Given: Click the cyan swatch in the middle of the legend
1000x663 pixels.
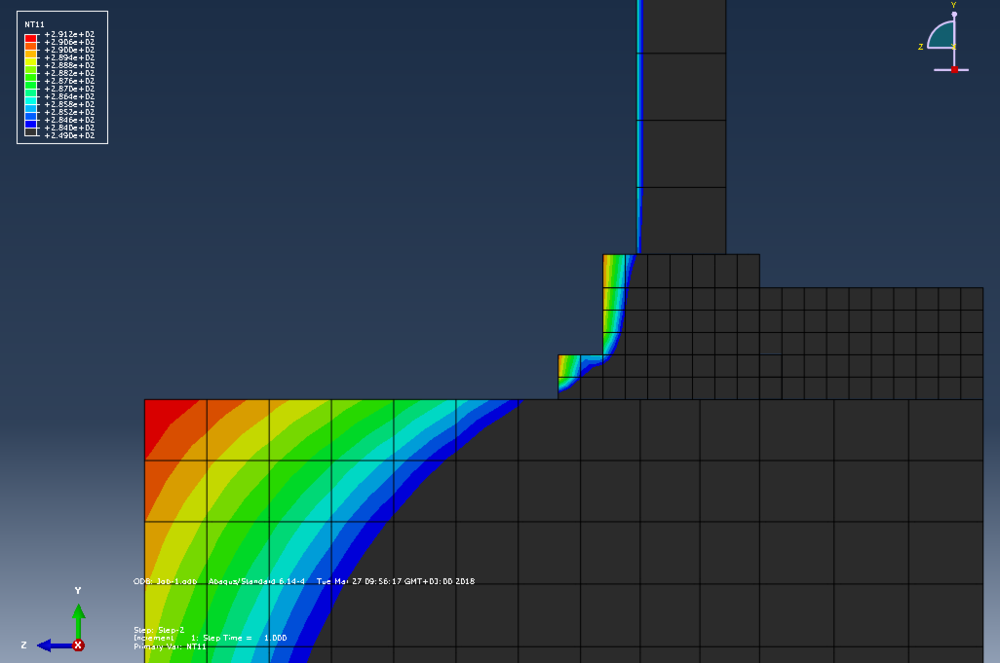Looking at the screenshot, I should click(29, 100).
